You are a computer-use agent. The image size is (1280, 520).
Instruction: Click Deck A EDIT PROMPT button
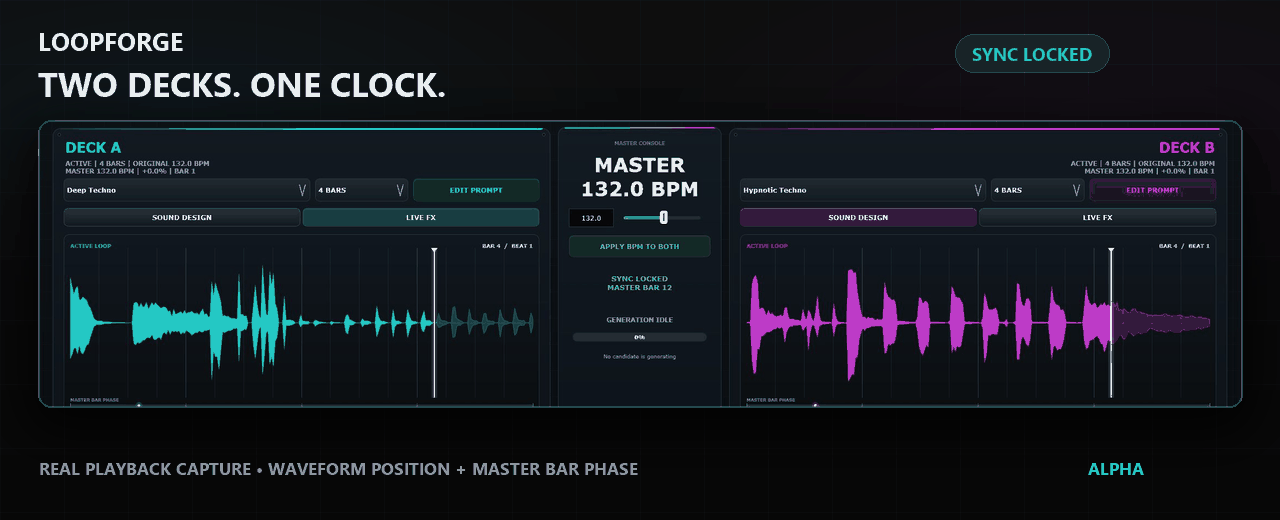click(x=476, y=190)
